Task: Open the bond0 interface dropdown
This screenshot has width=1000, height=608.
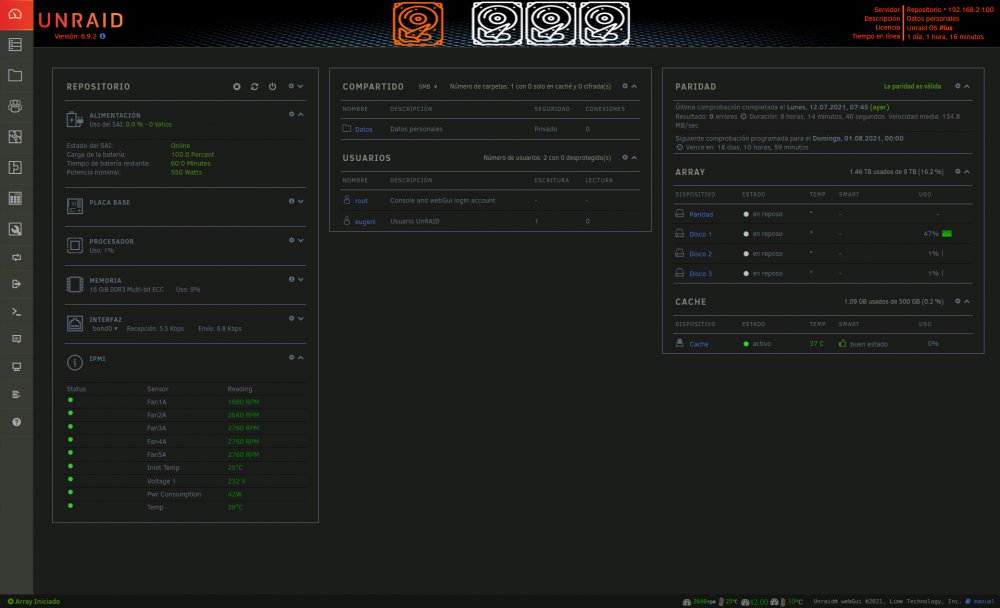Action: [x=105, y=329]
